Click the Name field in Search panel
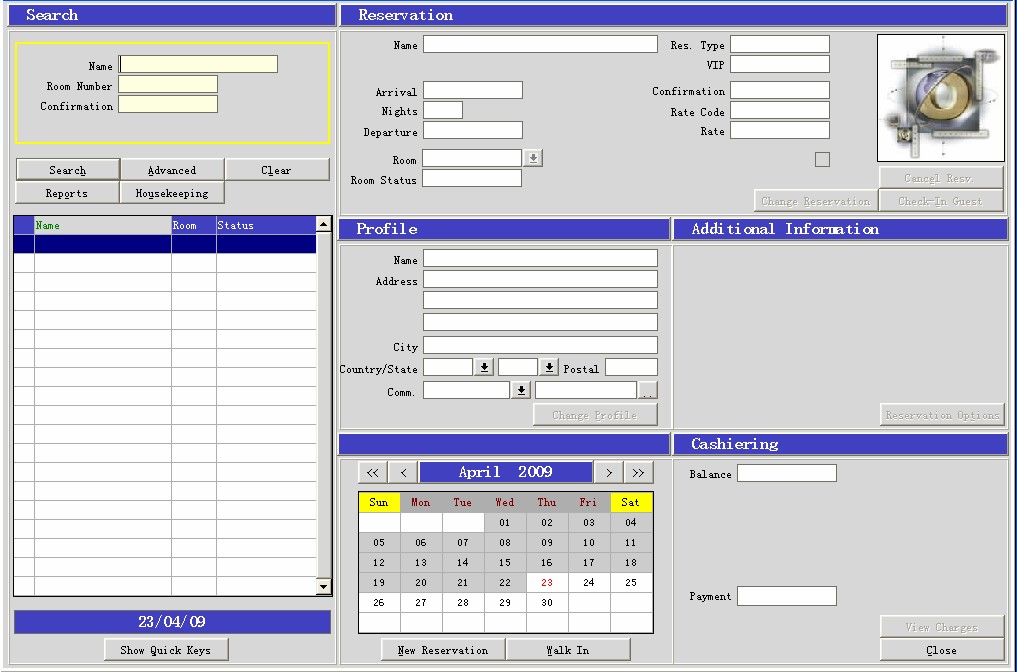Viewport: 1017px width, 672px height. [x=198, y=65]
